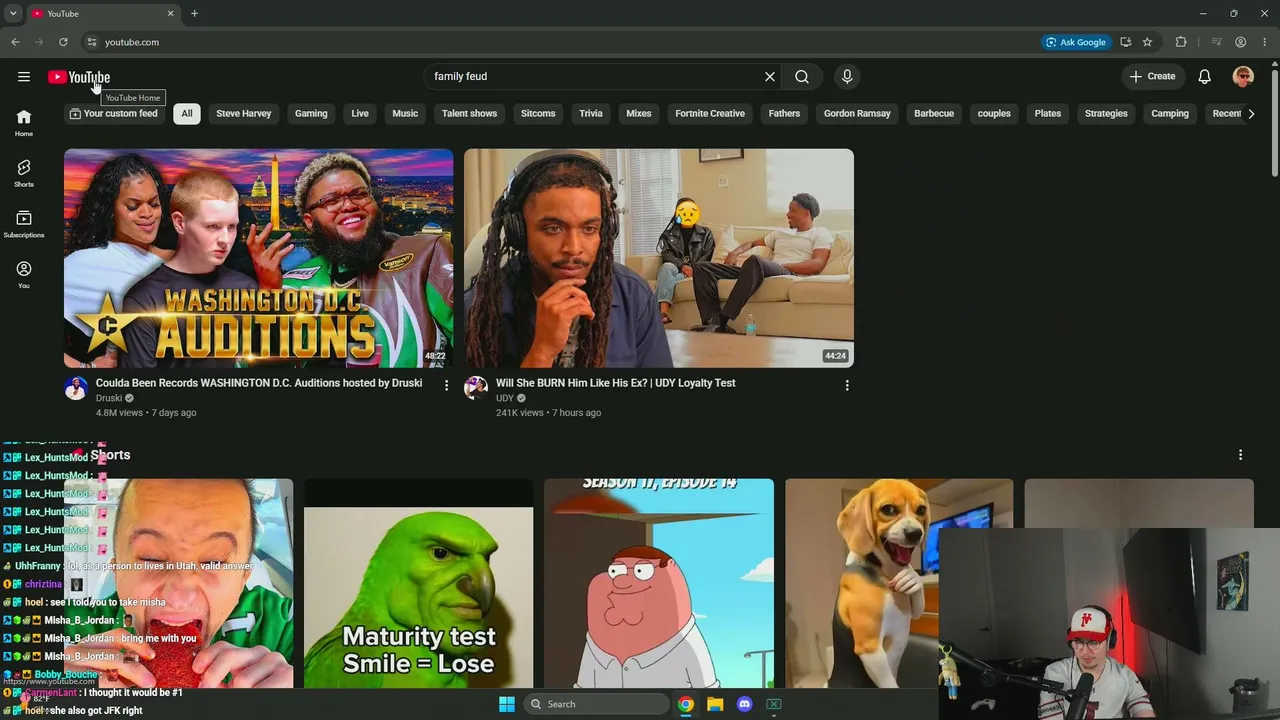
Task: Open a new browser tab
Action: [x=194, y=14]
